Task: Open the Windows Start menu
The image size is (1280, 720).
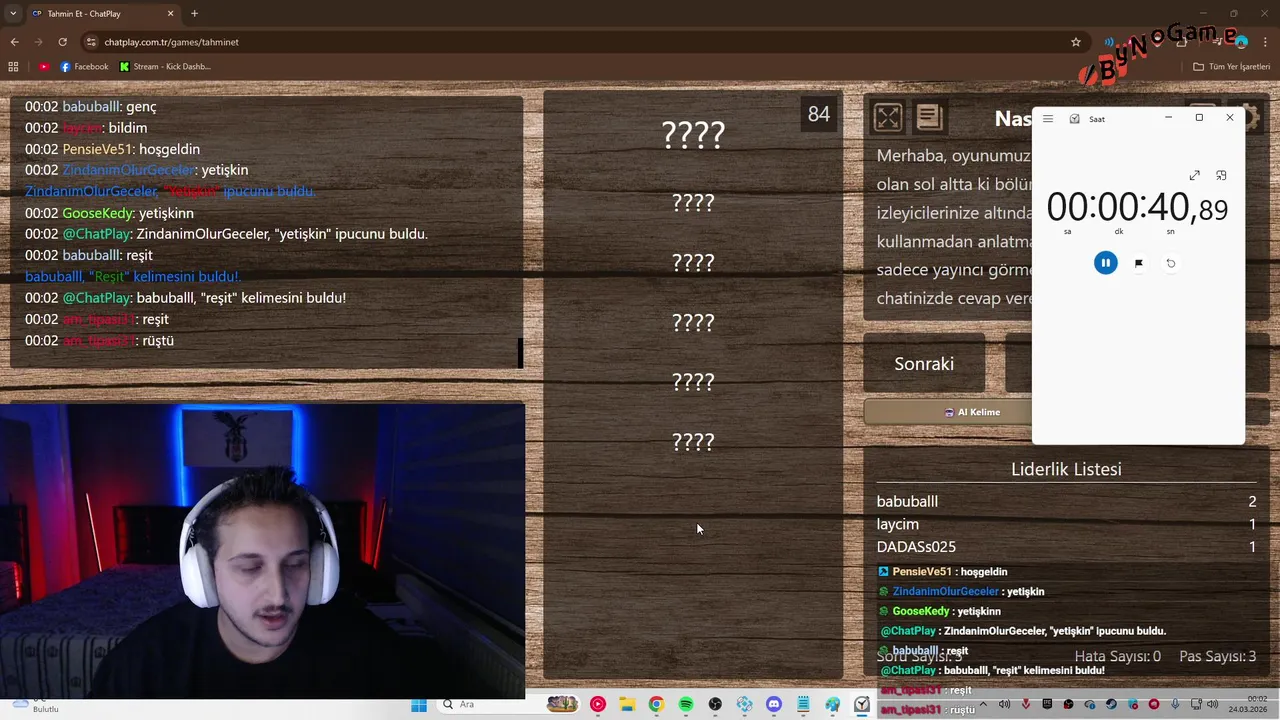Action: click(x=419, y=704)
